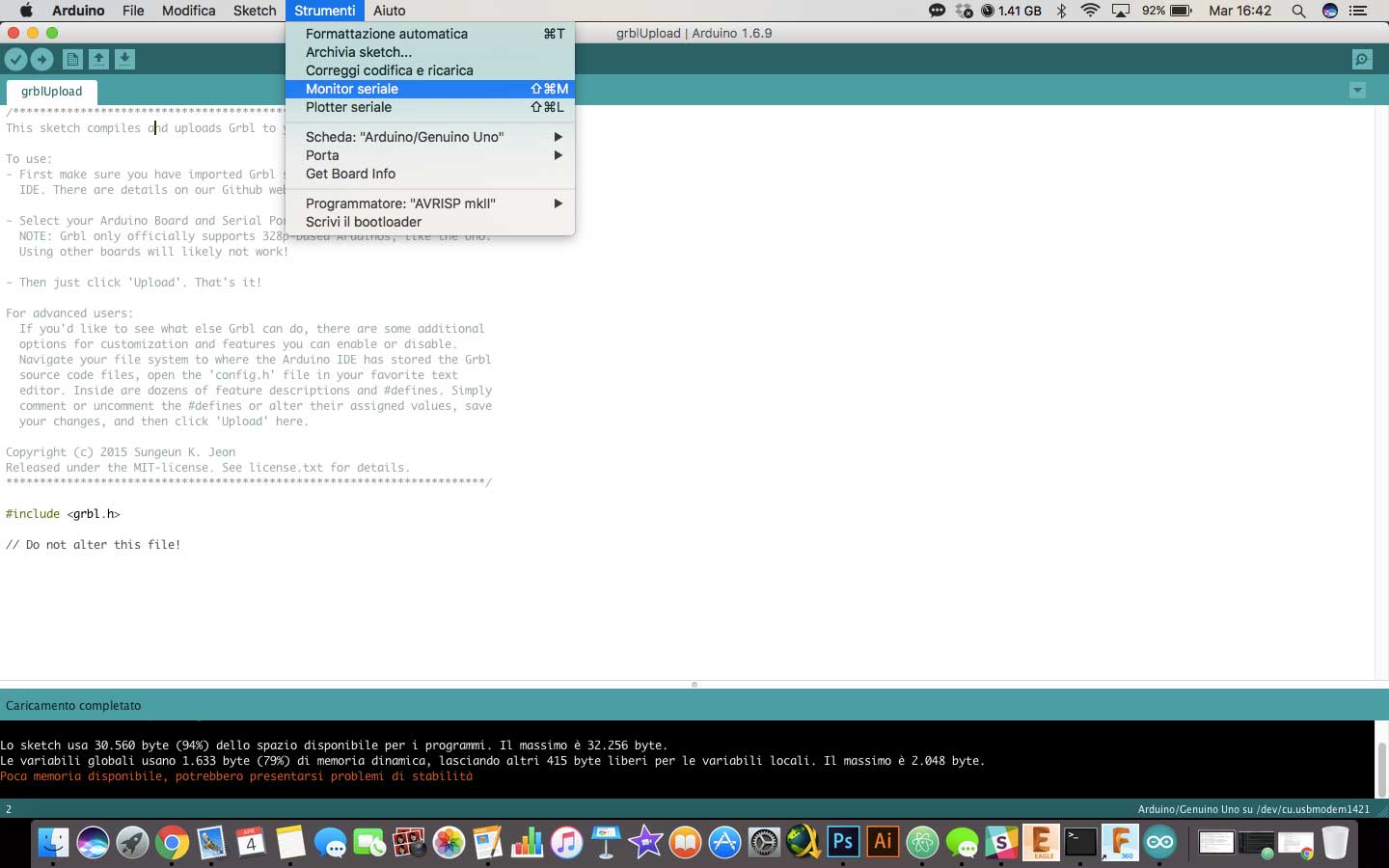
Task: Select Scrivi il bootloader menu entry
Action: point(430,222)
